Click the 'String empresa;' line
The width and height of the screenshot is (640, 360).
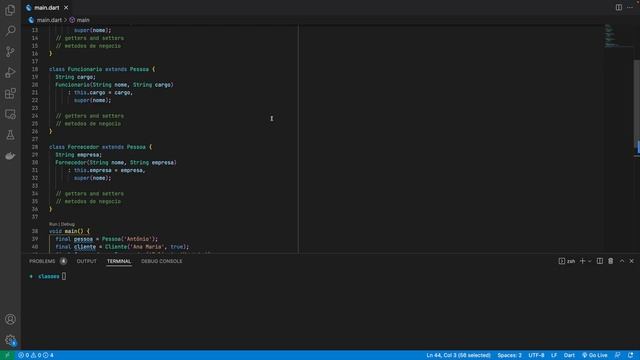pyautogui.click(x=78, y=155)
